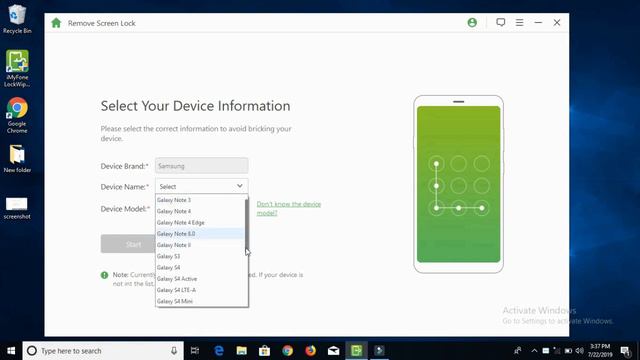Click the grey Start button

[128, 244]
